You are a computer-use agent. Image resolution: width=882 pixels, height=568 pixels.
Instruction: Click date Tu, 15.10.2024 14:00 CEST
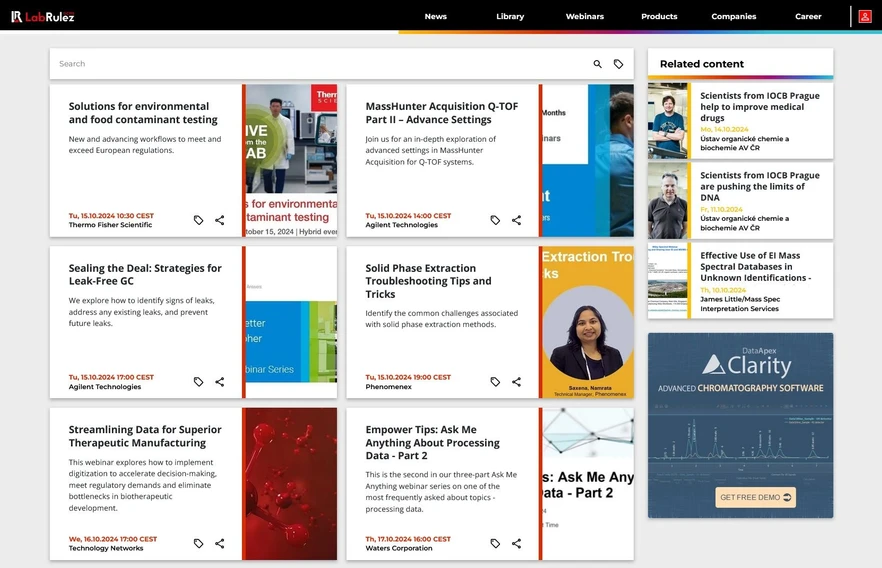(x=408, y=216)
